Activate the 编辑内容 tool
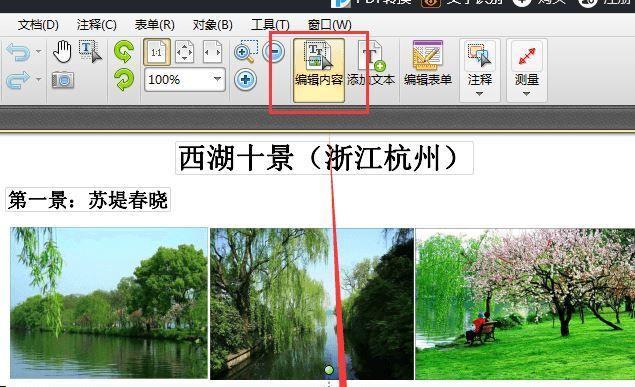Image resolution: width=635 pixels, height=387 pixels. [319, 70]
